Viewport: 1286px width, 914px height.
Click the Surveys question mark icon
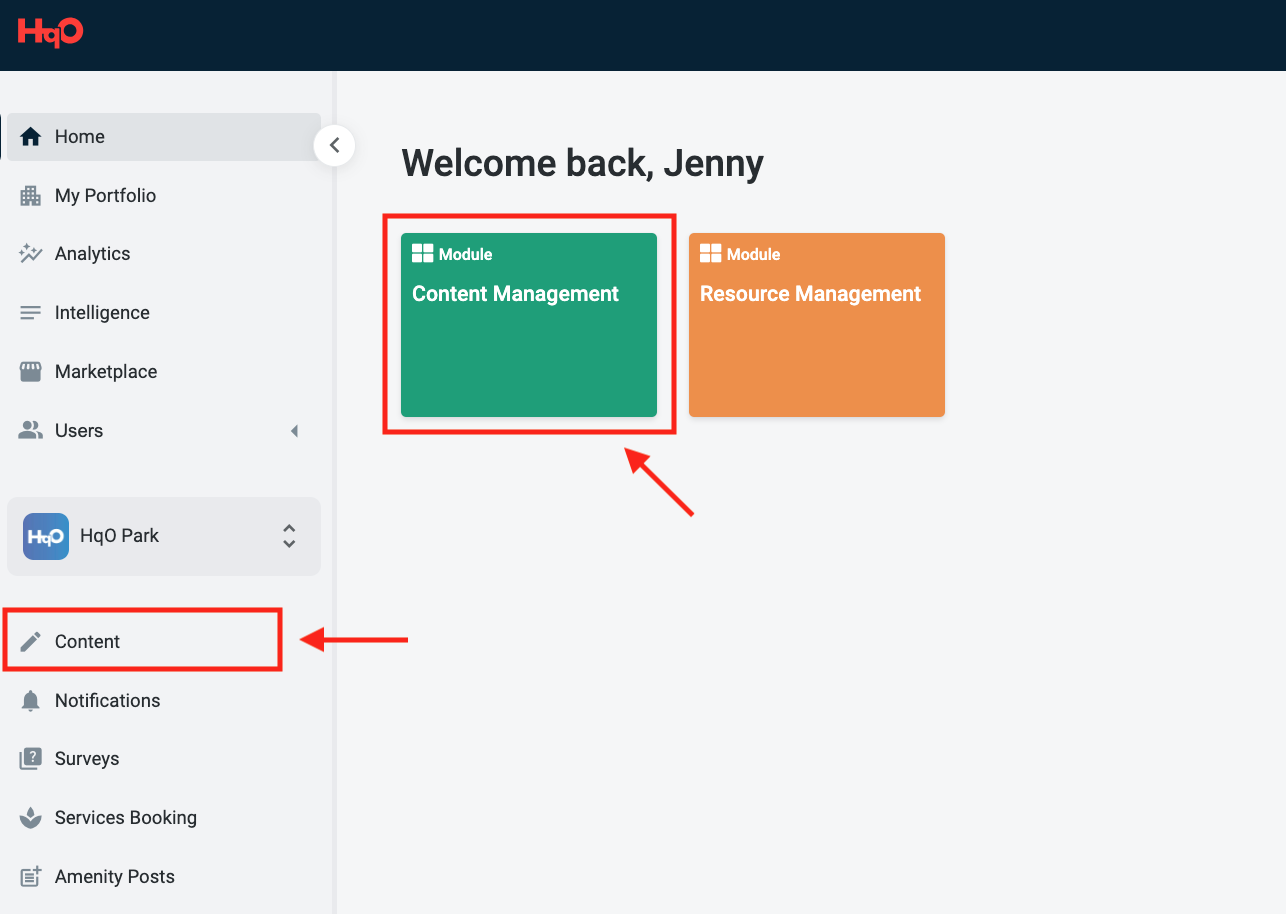point(31,759)
